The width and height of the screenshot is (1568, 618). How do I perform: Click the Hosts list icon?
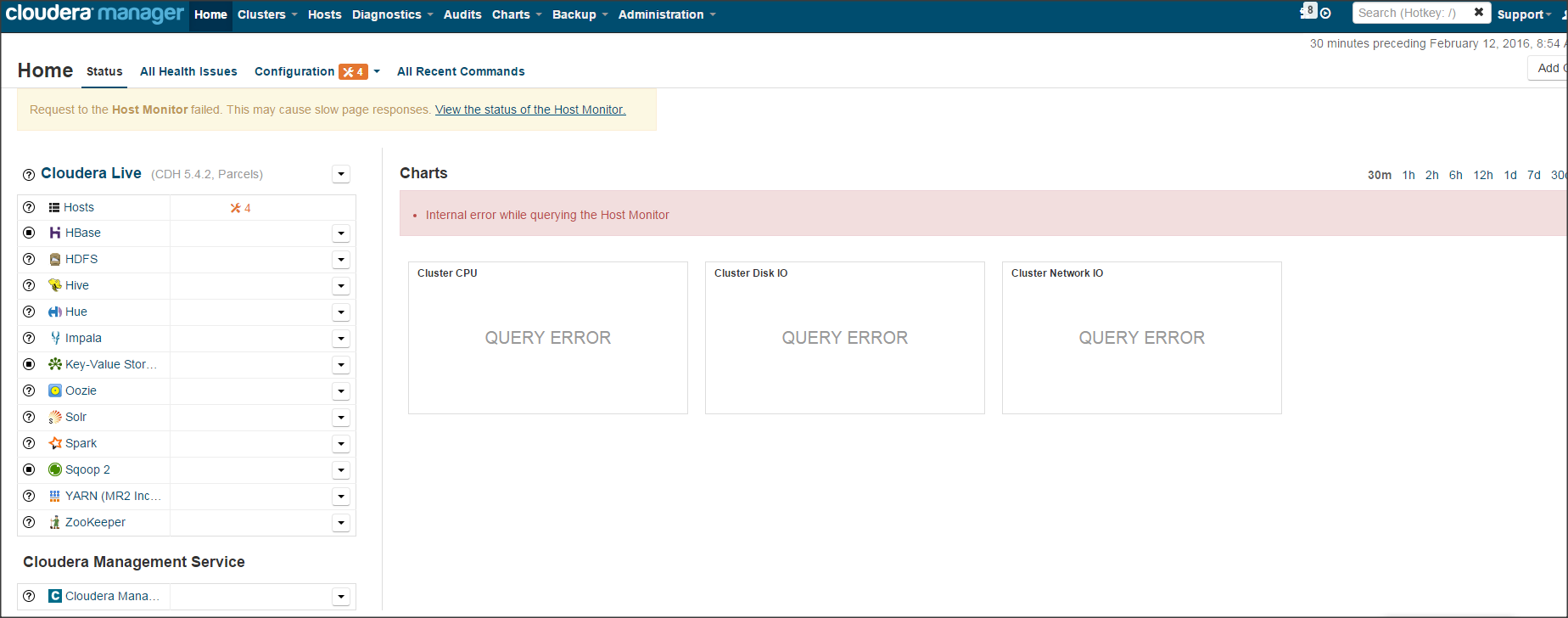coord(54,207)
